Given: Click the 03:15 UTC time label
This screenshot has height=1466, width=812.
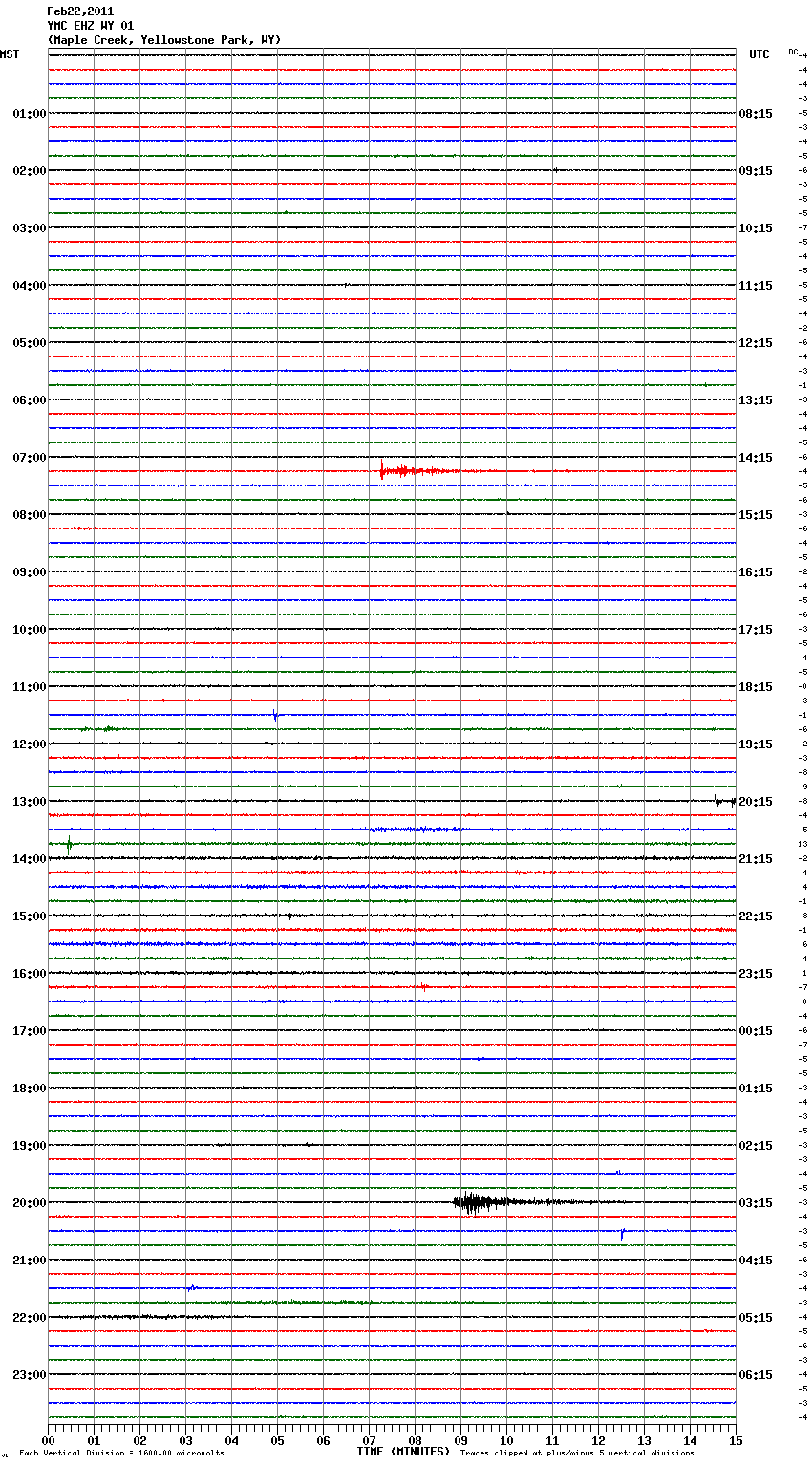Looking at the screenshot, I should (756, 1203).
